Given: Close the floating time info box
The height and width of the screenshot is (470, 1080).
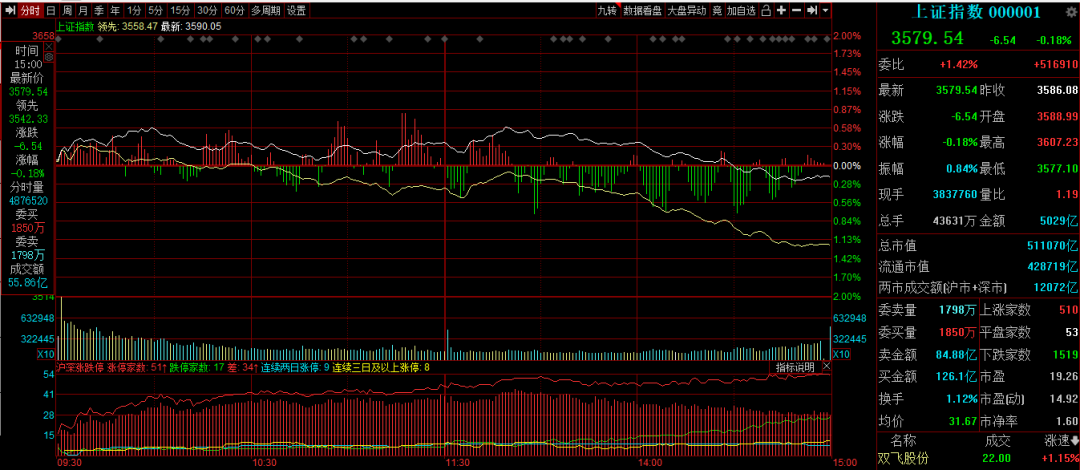Looking at the screenshot, I should click(49, 46).
